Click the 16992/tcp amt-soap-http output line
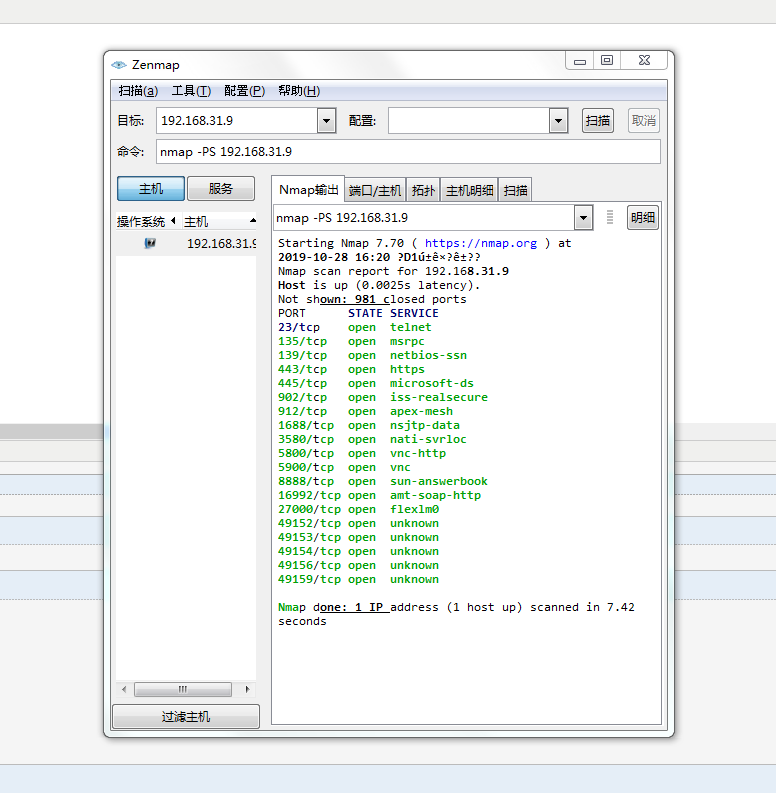The image size is (776, 793). pos(379,495)
